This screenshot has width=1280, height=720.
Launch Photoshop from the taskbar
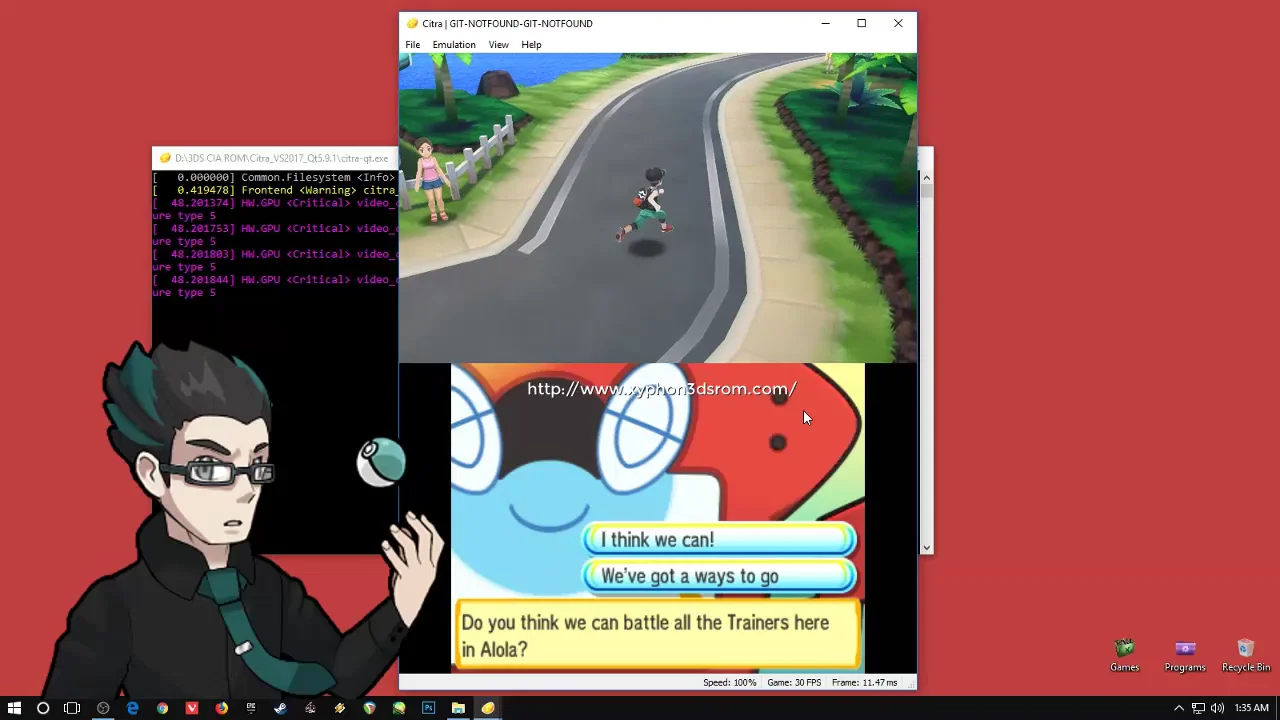428,708
